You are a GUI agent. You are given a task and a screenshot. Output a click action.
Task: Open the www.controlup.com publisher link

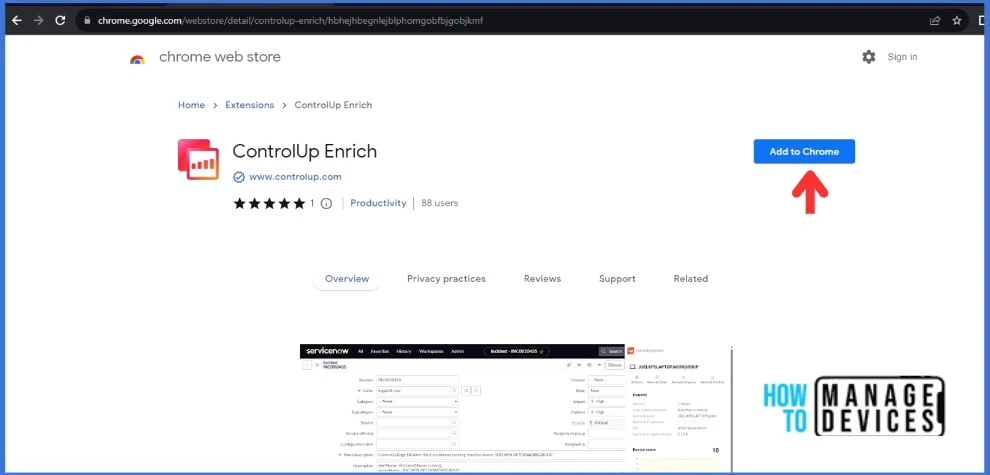pos(295,177)
